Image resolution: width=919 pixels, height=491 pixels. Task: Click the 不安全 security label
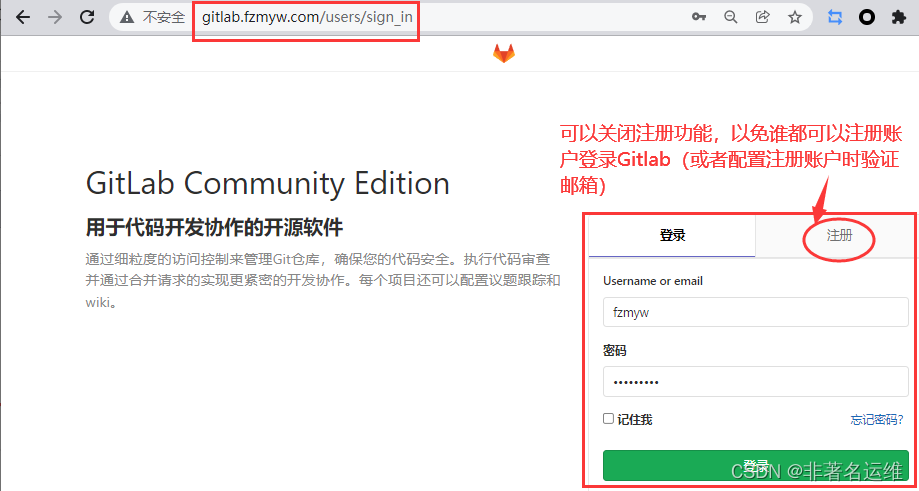point(164,18)
